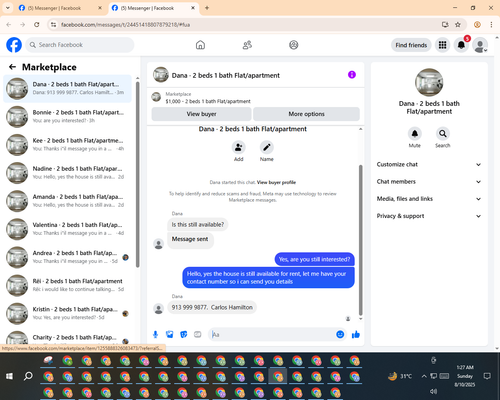Open the purple conversation information icon
The image size is (500, 400).
click(x=352, y=75)
